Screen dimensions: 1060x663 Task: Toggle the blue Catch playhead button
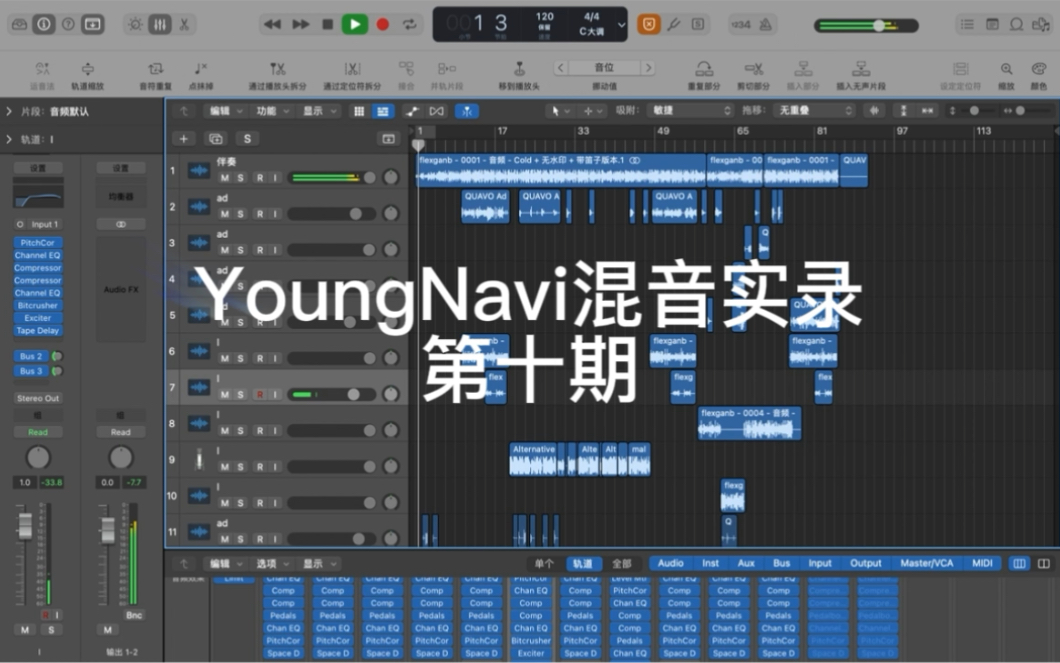point(466,111)
